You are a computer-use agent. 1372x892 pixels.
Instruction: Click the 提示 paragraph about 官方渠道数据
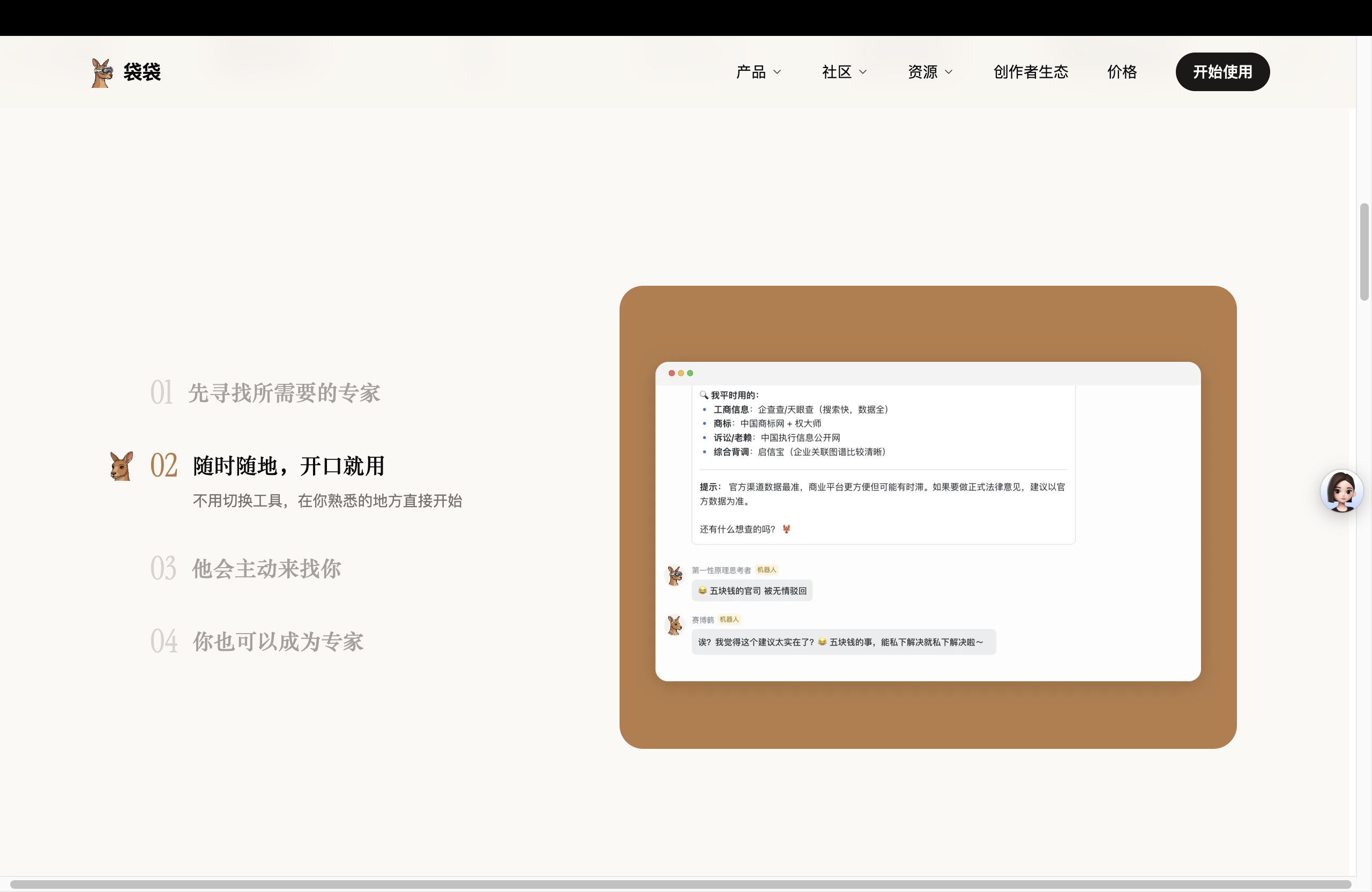point(883,494)
